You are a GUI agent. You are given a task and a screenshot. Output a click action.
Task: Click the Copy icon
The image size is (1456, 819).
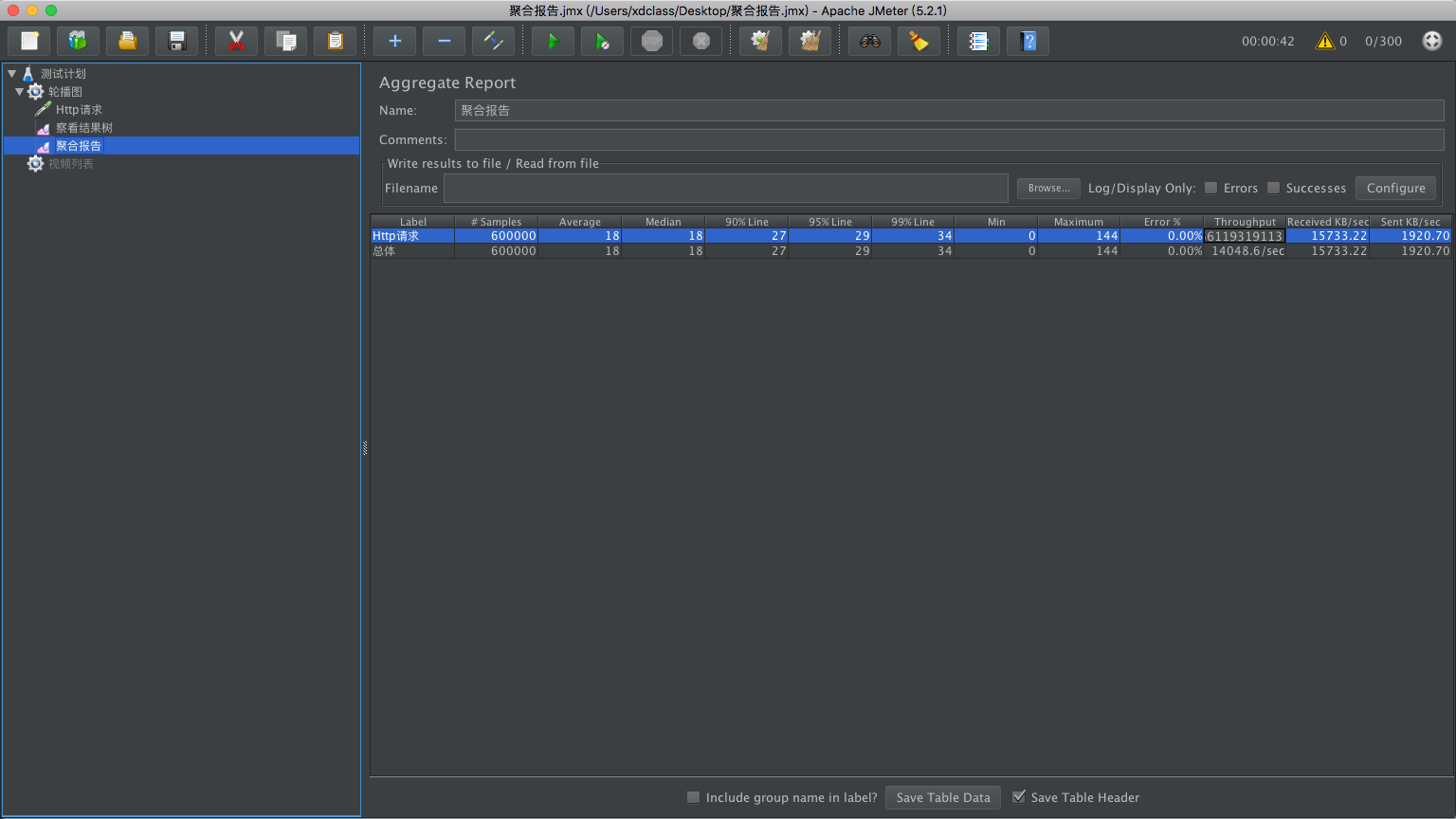click(285, 41)
